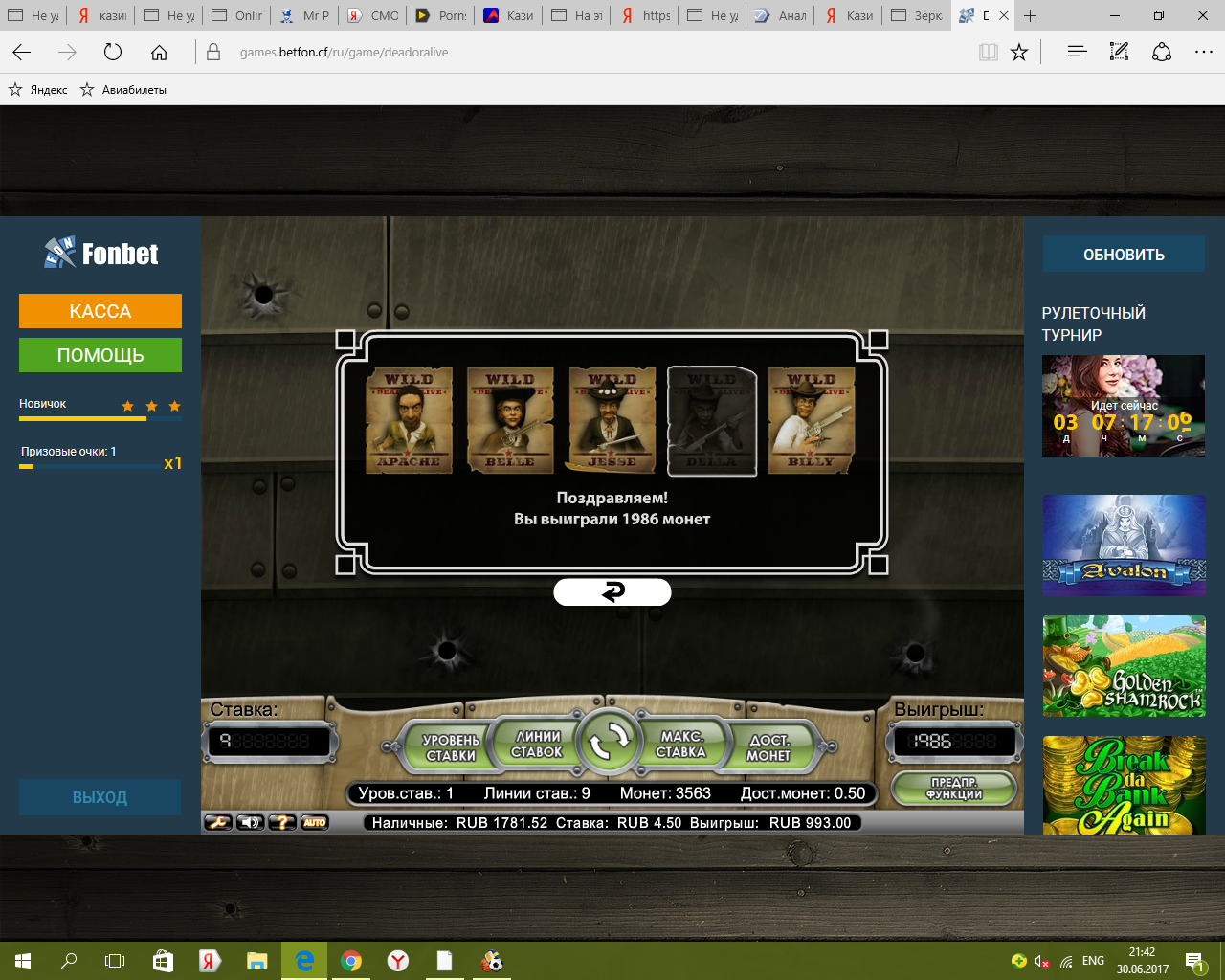Open the Avalon game thumbnail
The image size is (1225, 980).
click(1124, 546)
